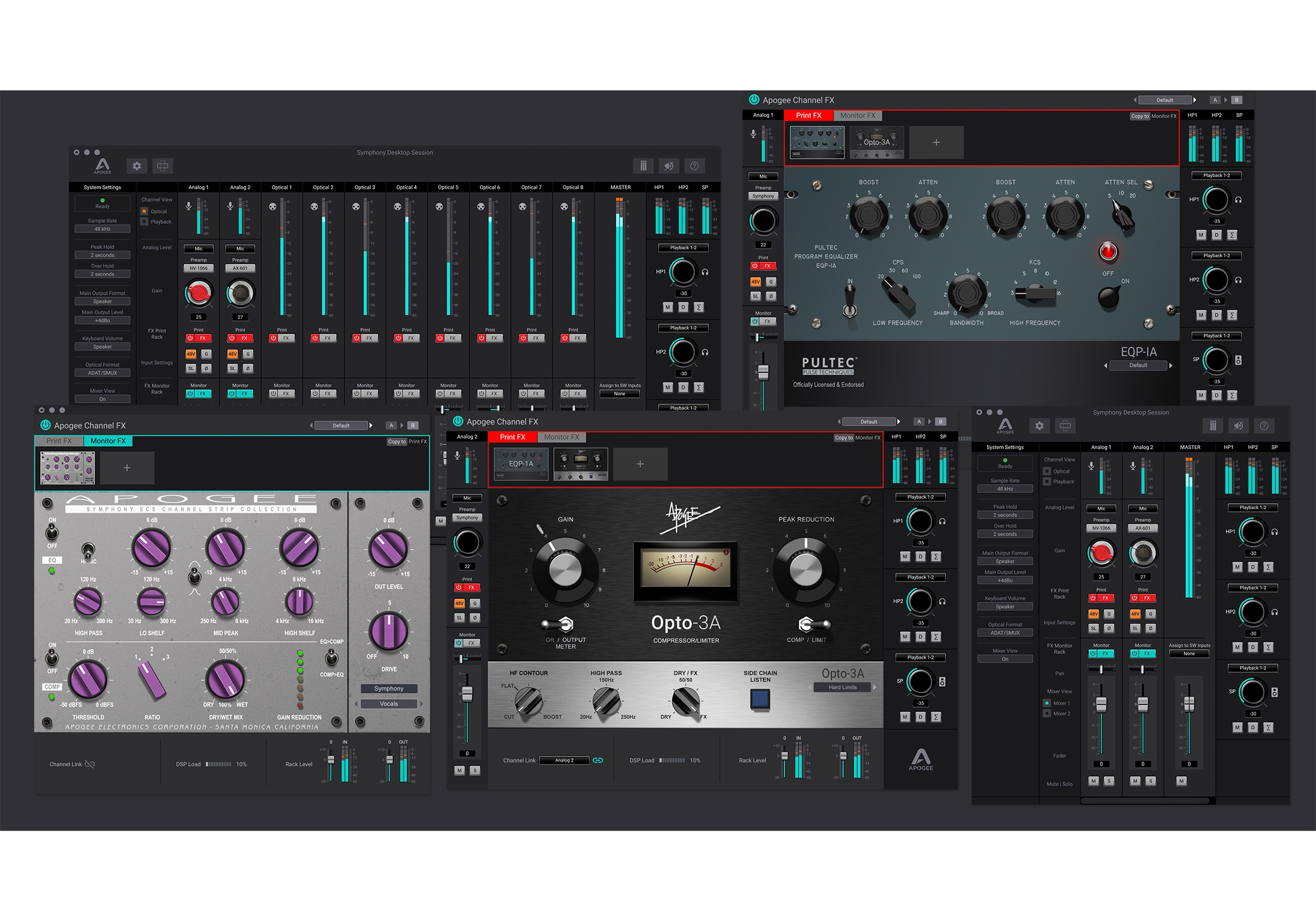Open the Analog 2 Channel Link dropdown in the Opto-3A window
This screenshot has height=922, width=1316.
564,760
